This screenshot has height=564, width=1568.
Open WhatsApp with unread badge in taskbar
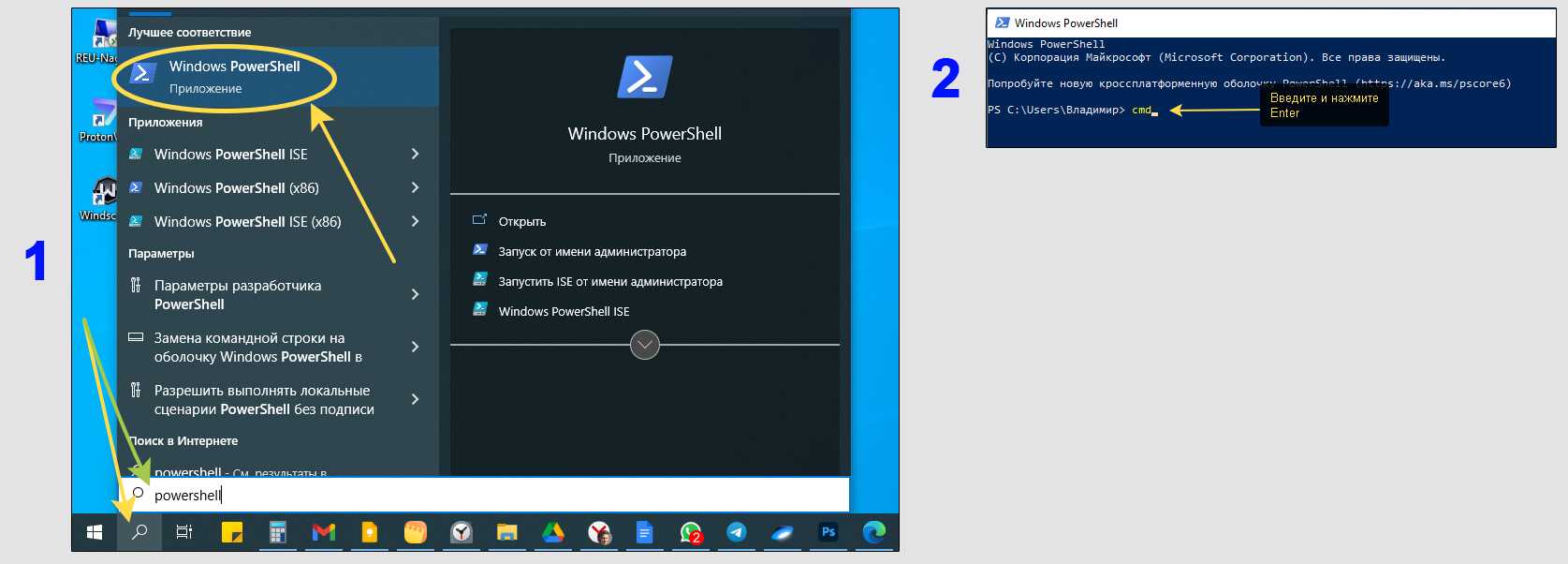[x=691, y=532]
